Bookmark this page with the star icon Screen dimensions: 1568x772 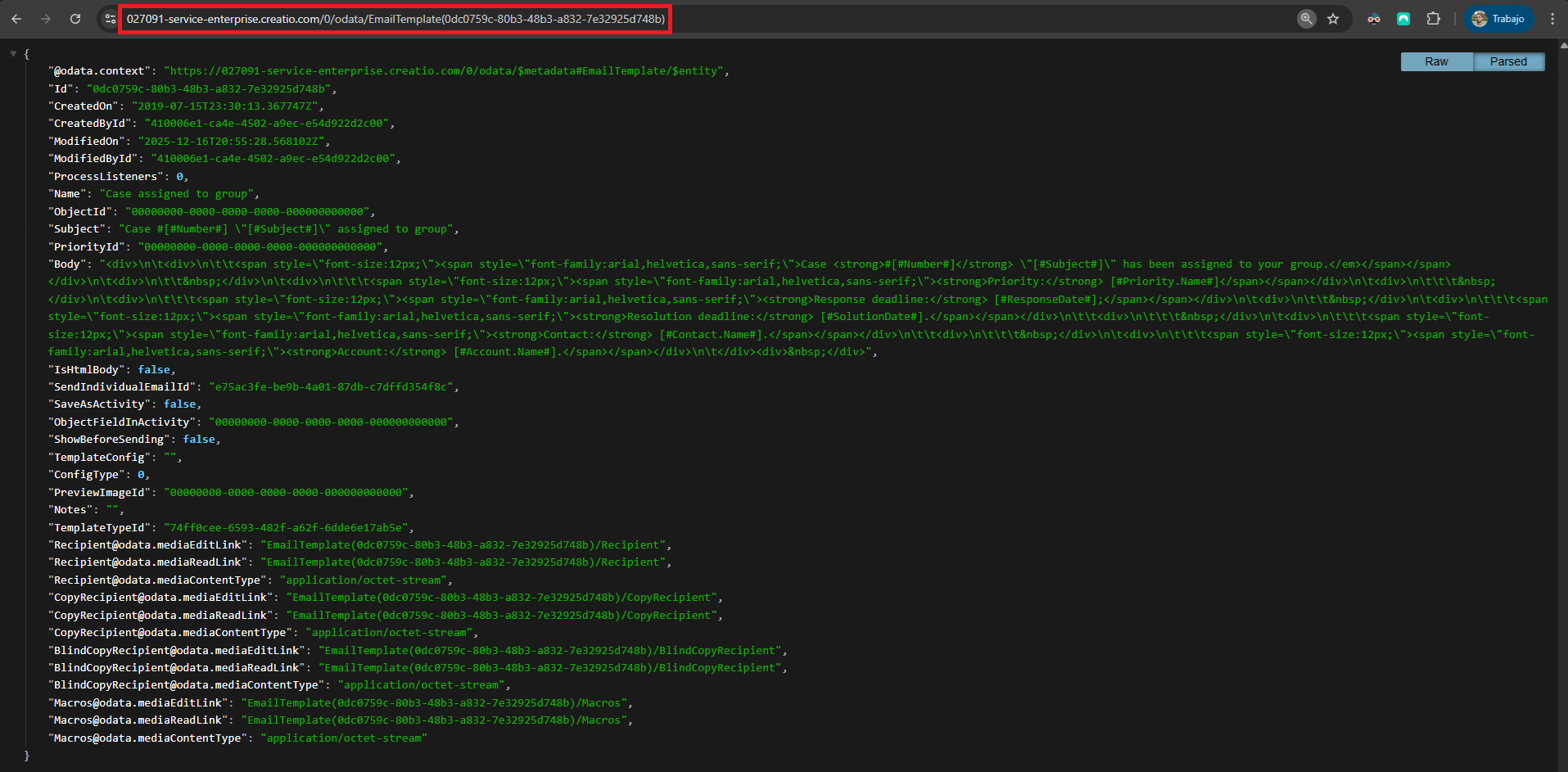(x=1333, y=19)
